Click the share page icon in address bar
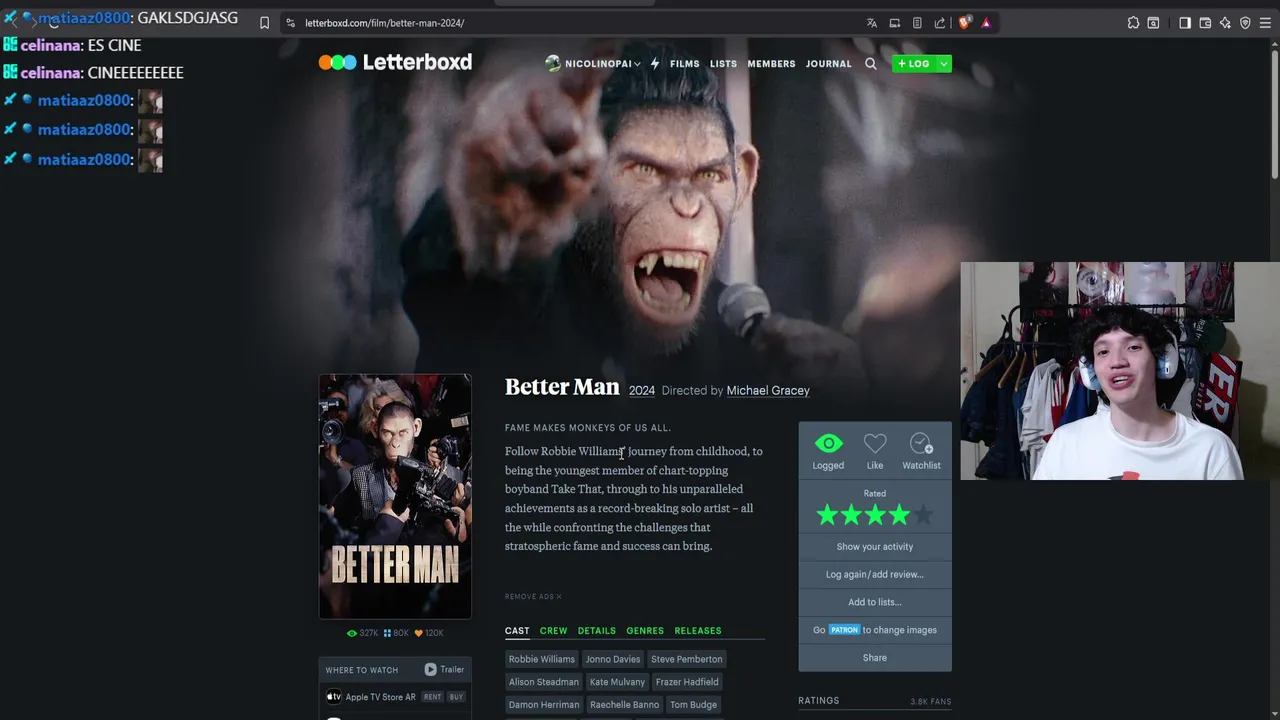This screenshot has width=1280, height=720. point(940,23)
